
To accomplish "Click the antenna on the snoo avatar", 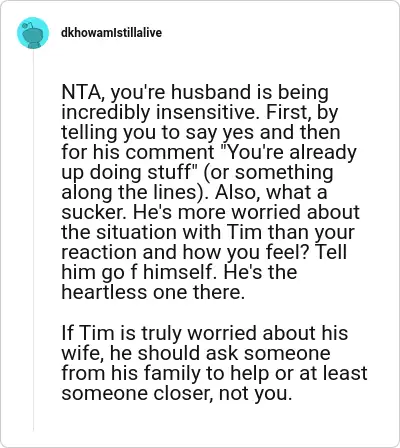I will 29,25.
